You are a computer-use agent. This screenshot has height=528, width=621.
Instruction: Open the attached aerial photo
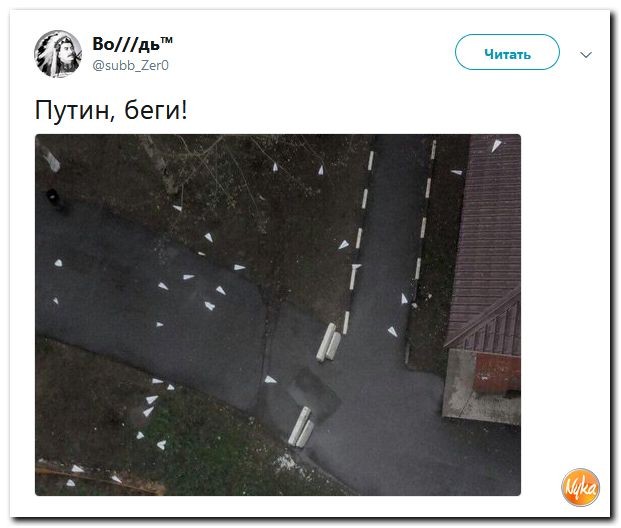point(278,315)
